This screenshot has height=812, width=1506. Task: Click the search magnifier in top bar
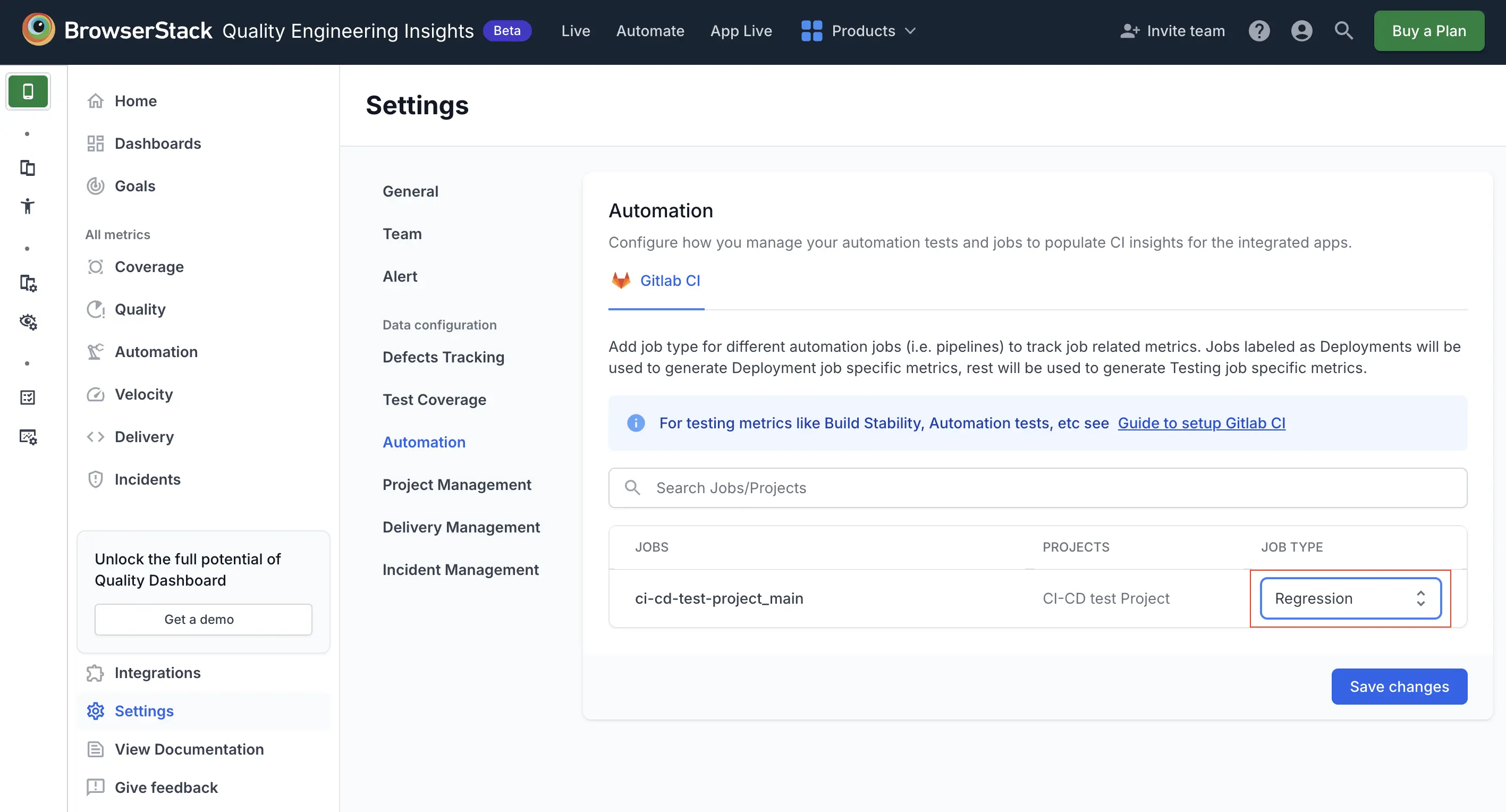coord(1343,31)
